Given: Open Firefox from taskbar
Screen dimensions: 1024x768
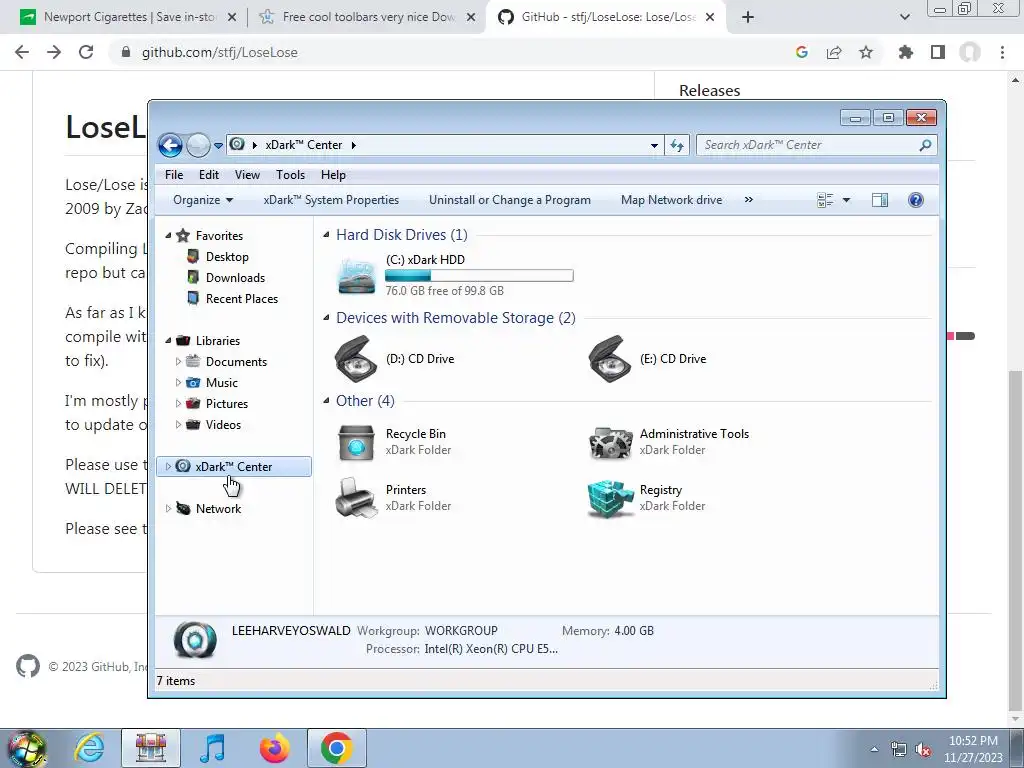Looking at the screenshot, I should 274,748.
